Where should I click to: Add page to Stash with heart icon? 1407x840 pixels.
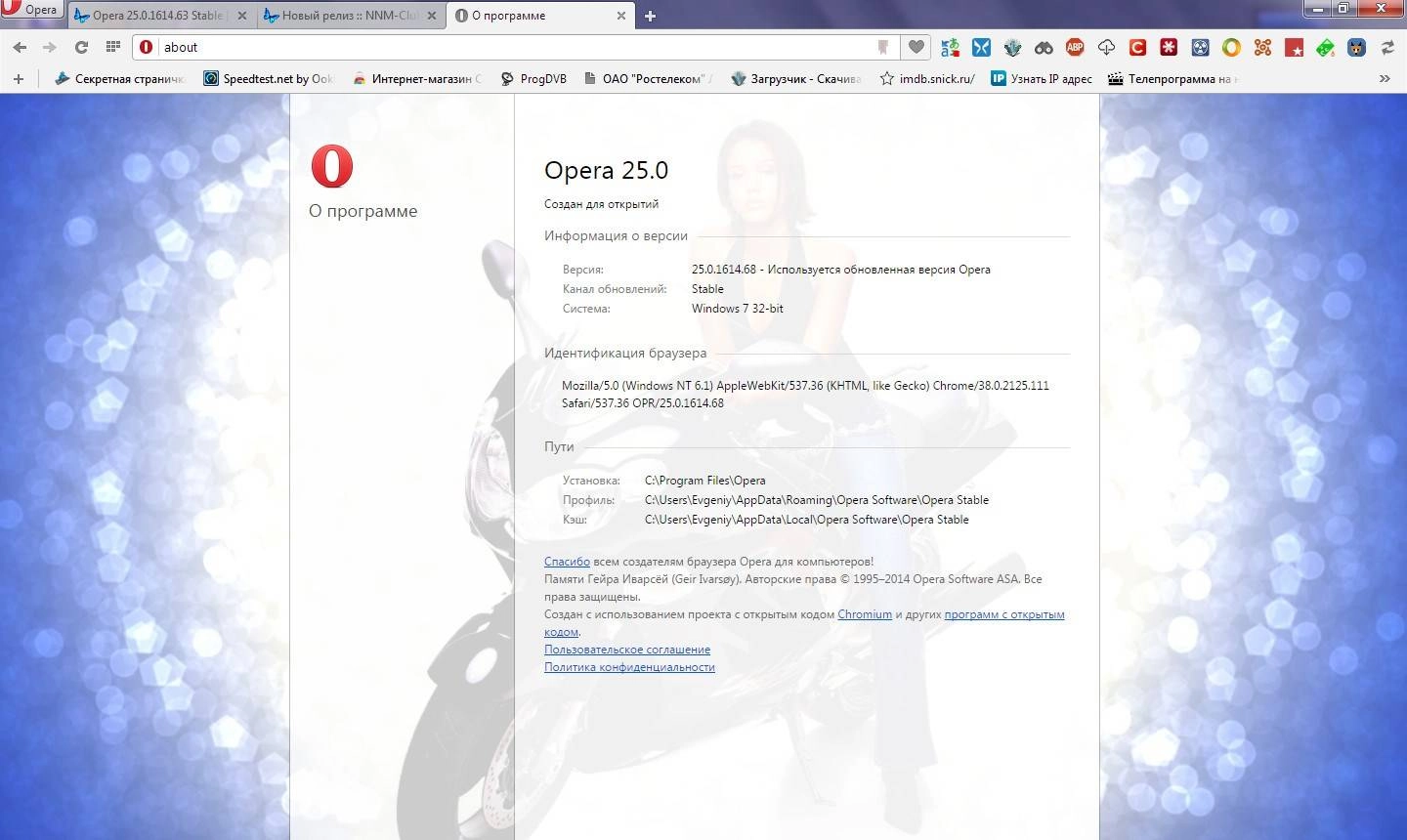click(x=916, y=47)
